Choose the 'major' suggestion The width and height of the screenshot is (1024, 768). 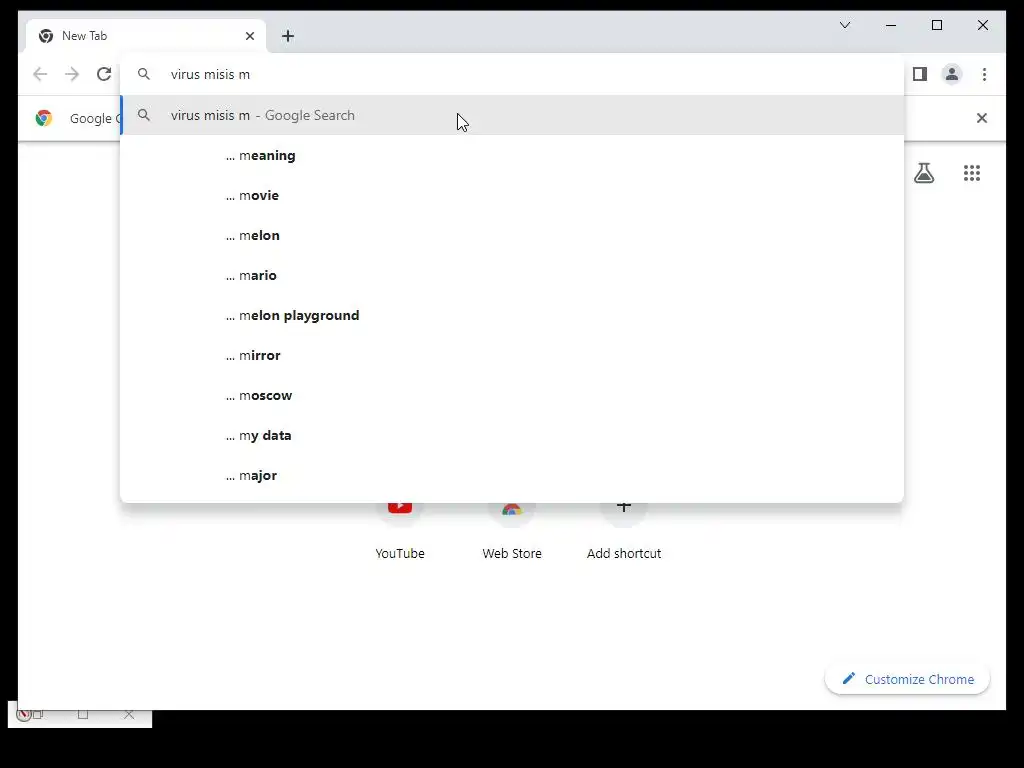pos(513,475)
